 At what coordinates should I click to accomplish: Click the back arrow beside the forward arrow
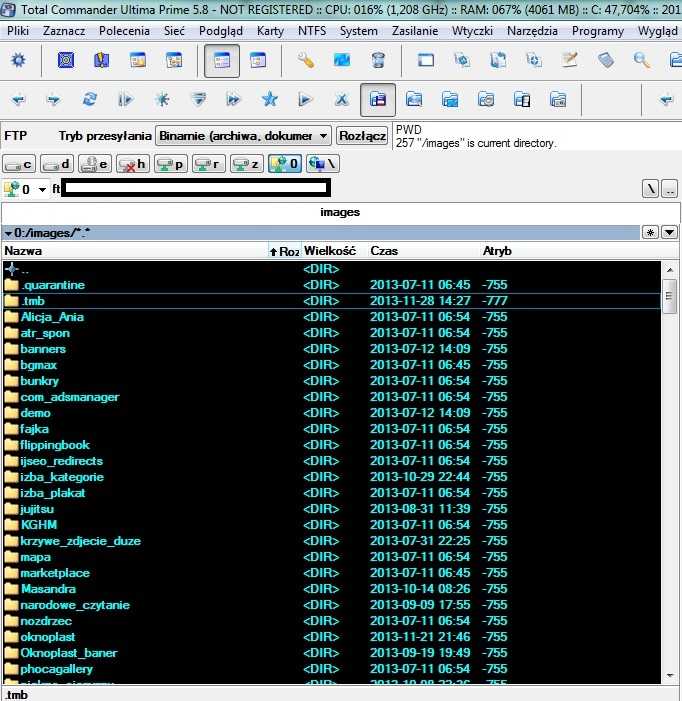tap(18, 99)
